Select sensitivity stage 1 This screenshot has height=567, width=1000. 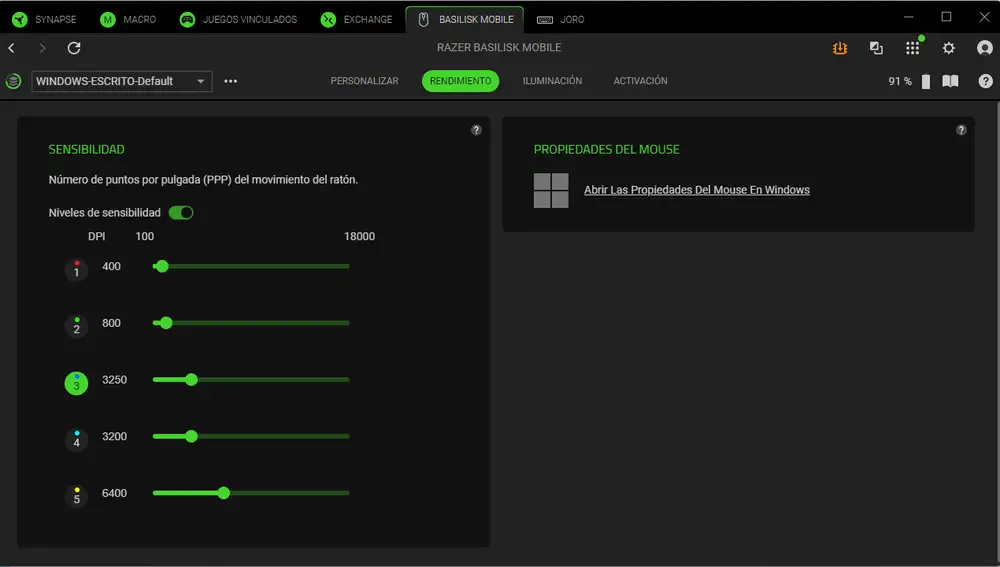click(77, 270)
